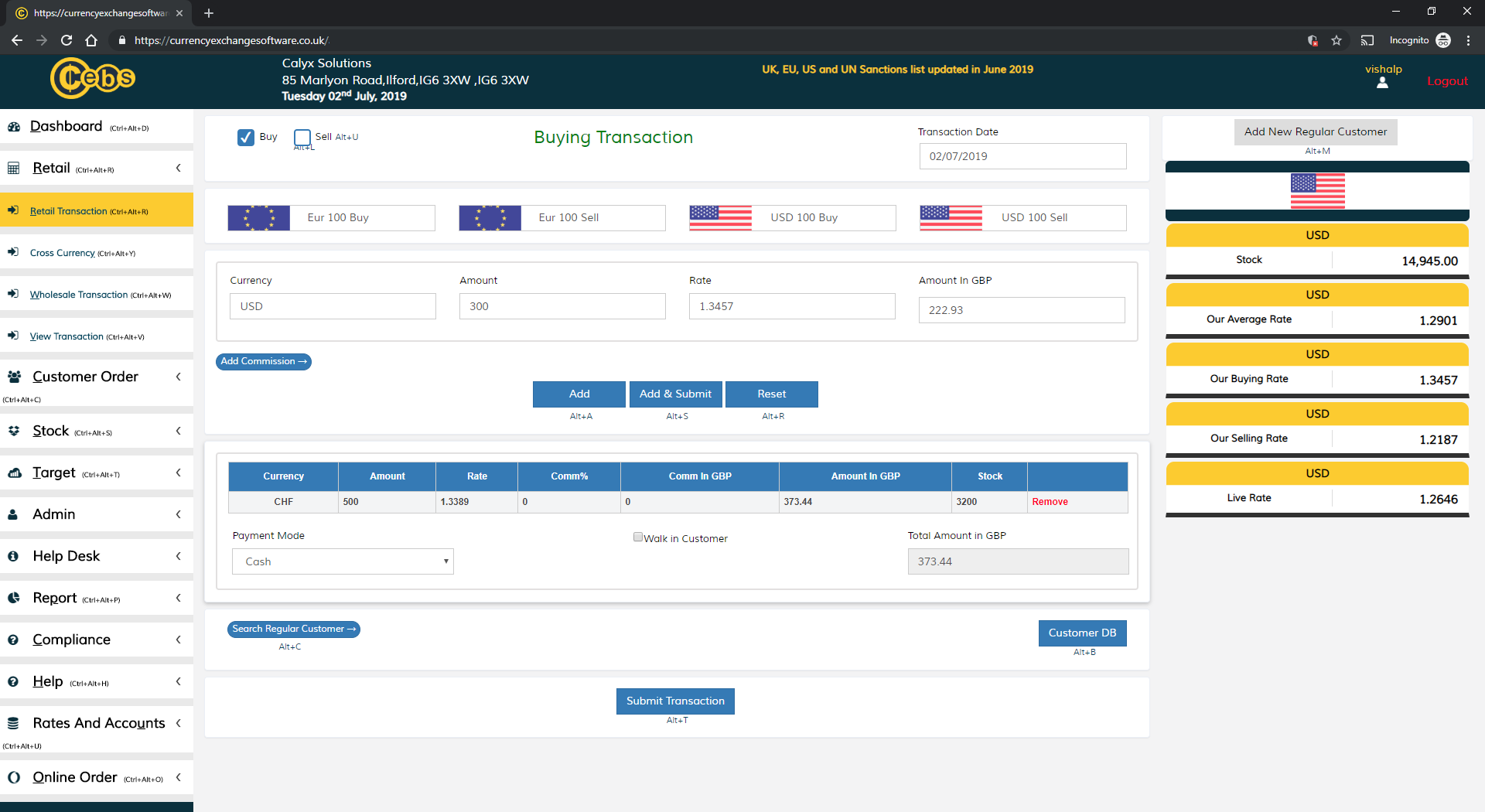Click the user profile icon under vishalp
Viewport: 1485px width, 812px height.
click(1382, 84)
